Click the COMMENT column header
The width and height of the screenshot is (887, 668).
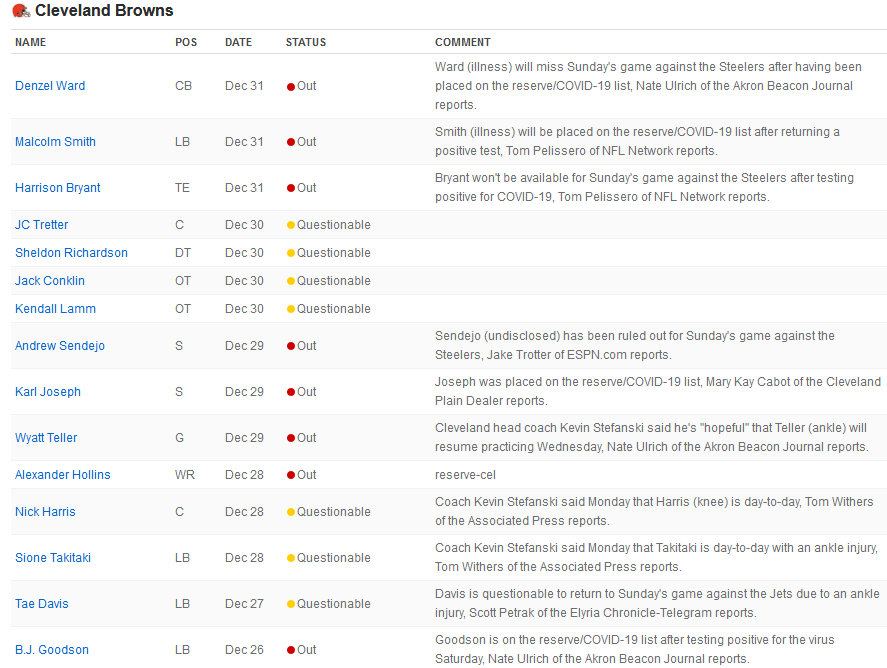coord(462,42)
